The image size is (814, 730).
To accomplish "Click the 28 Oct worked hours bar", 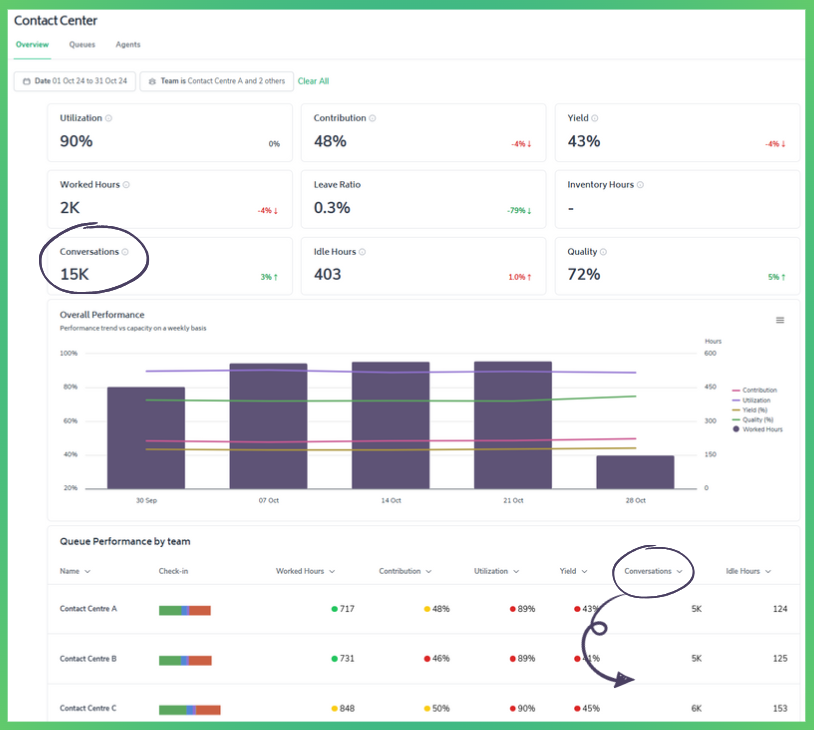I will coord(635,472).
